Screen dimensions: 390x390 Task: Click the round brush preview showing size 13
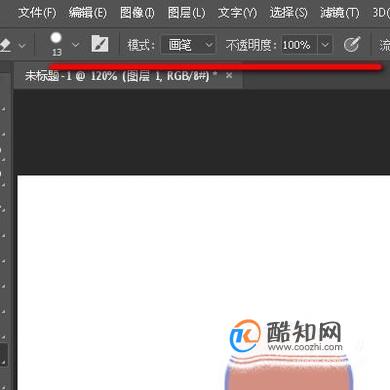coord(56,44)
